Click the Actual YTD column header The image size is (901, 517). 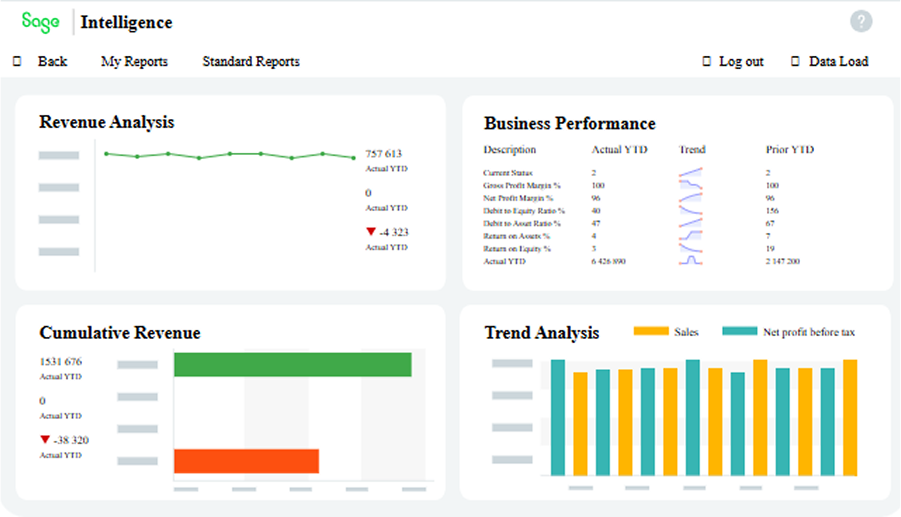pos(620,150)
